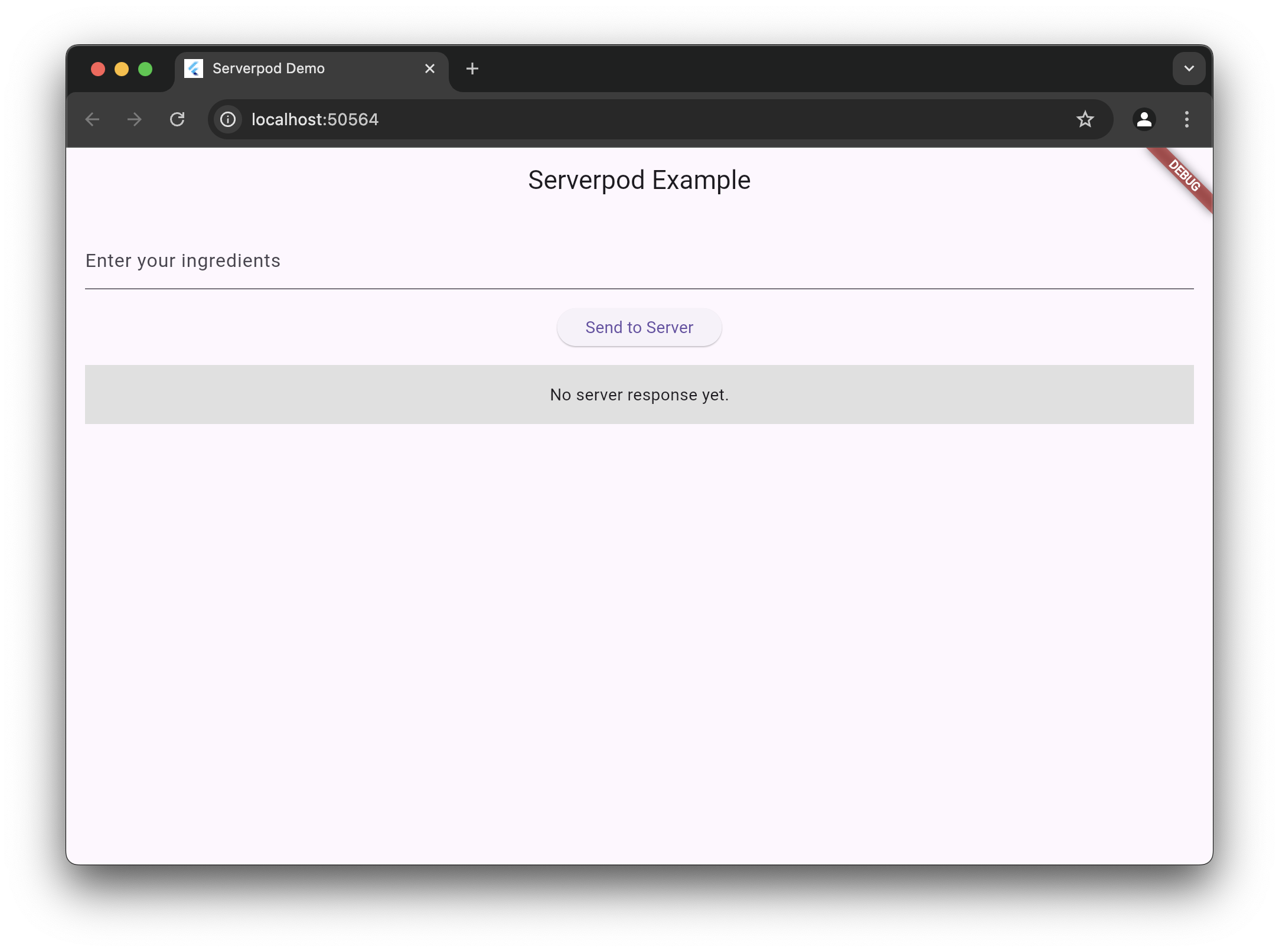Close the window with red button
1279x952 pixels.
coord(98,69)
